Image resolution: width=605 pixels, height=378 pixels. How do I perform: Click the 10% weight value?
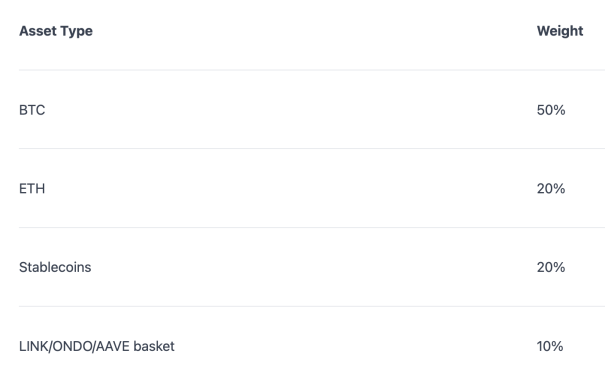[x=550, y=346]
